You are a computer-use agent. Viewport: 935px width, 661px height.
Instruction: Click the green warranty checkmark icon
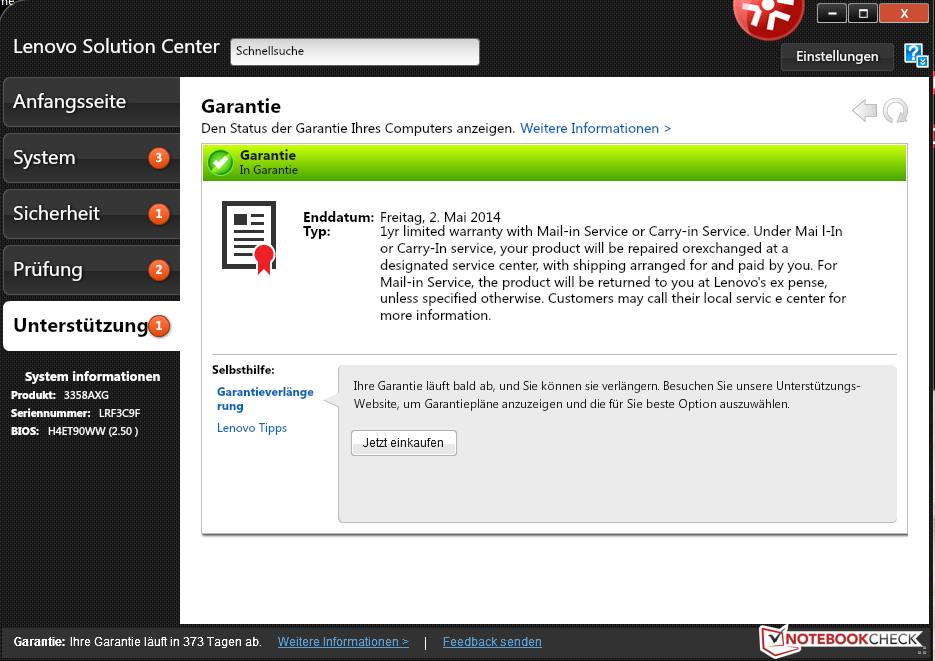221,162
